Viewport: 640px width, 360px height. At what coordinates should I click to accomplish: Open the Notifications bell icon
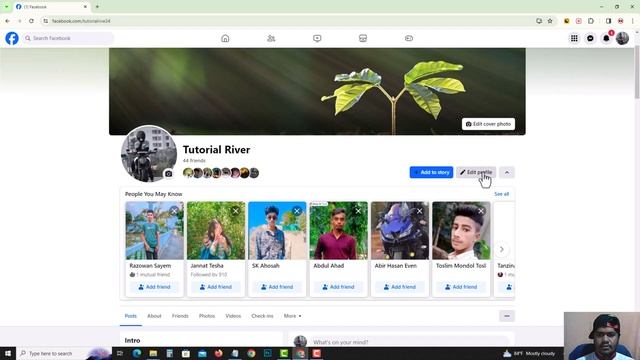pyautogui.click(x=606, y=38)
